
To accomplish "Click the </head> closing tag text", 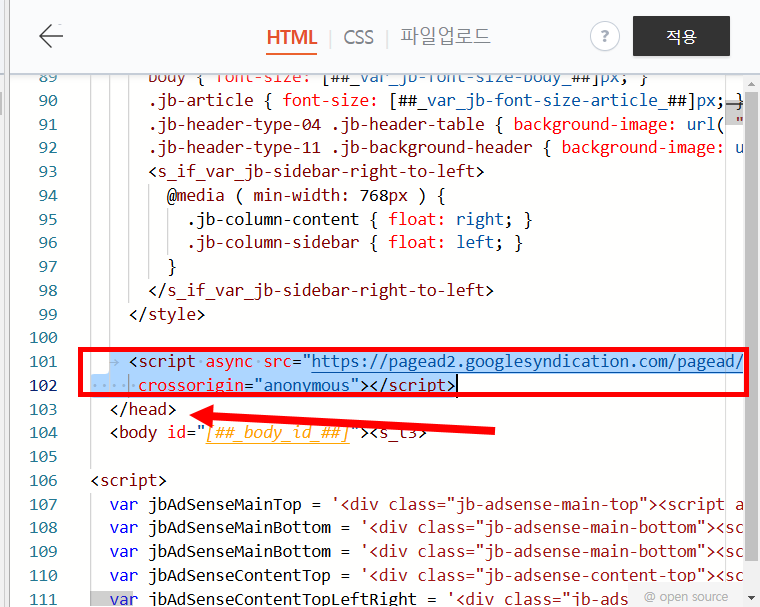I will pos(143,410).
